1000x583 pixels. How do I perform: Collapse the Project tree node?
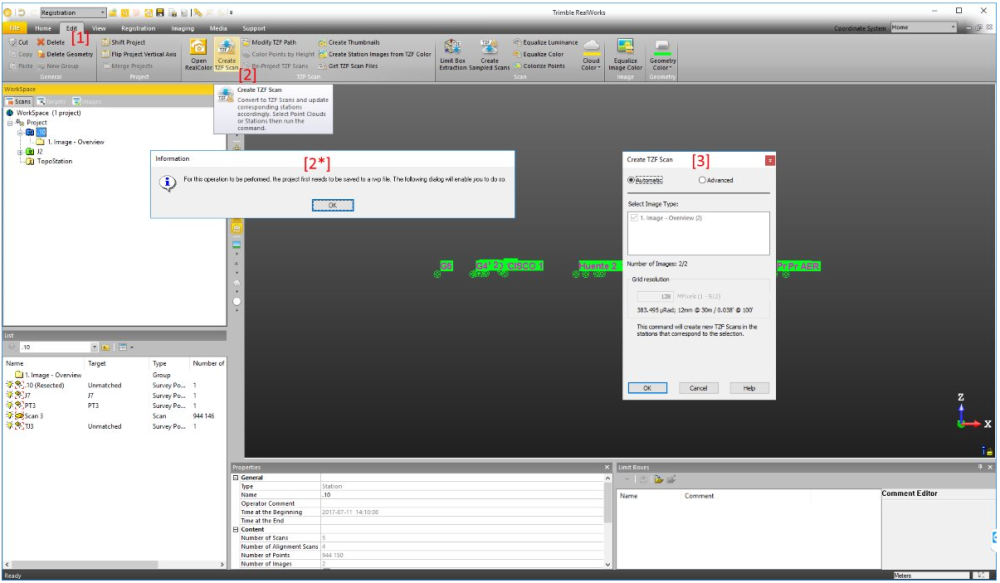click(x=10, y=122)
